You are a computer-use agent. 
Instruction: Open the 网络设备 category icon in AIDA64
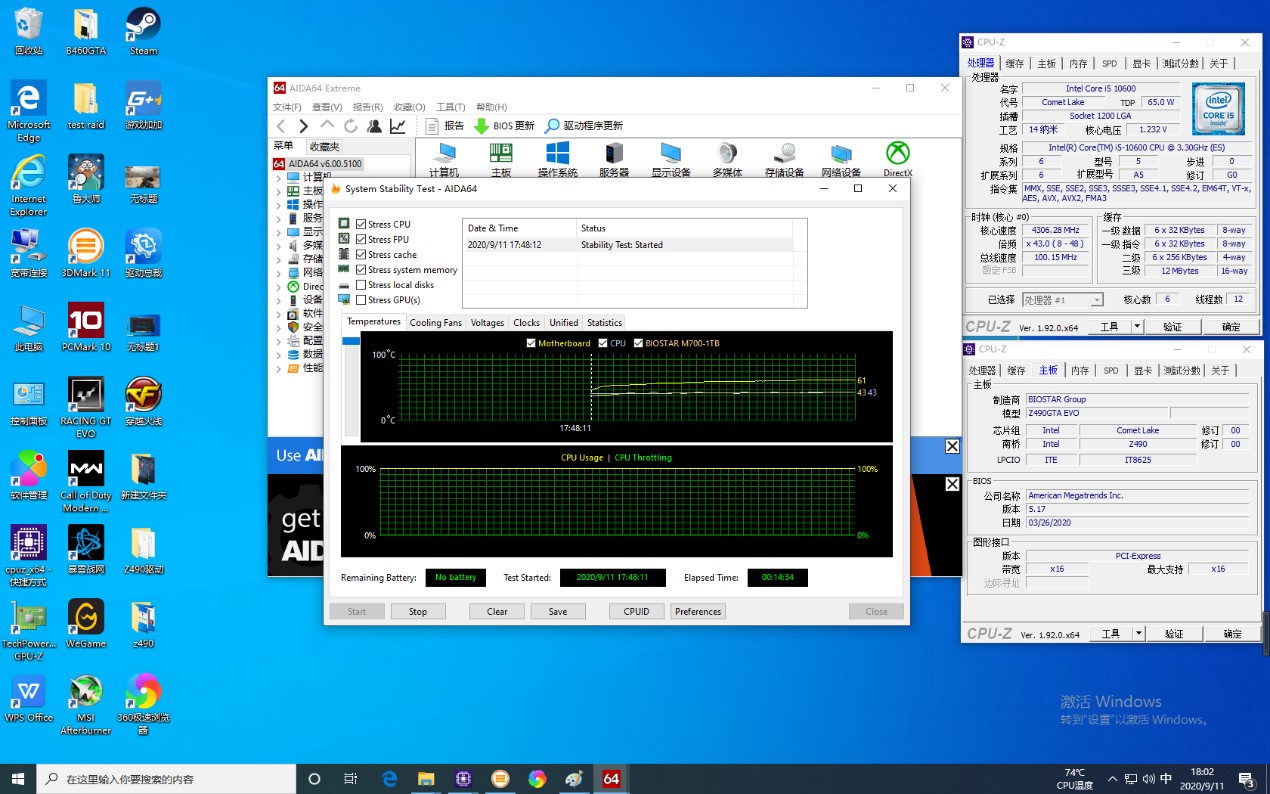pyautogui.click(x=841, y=159)
